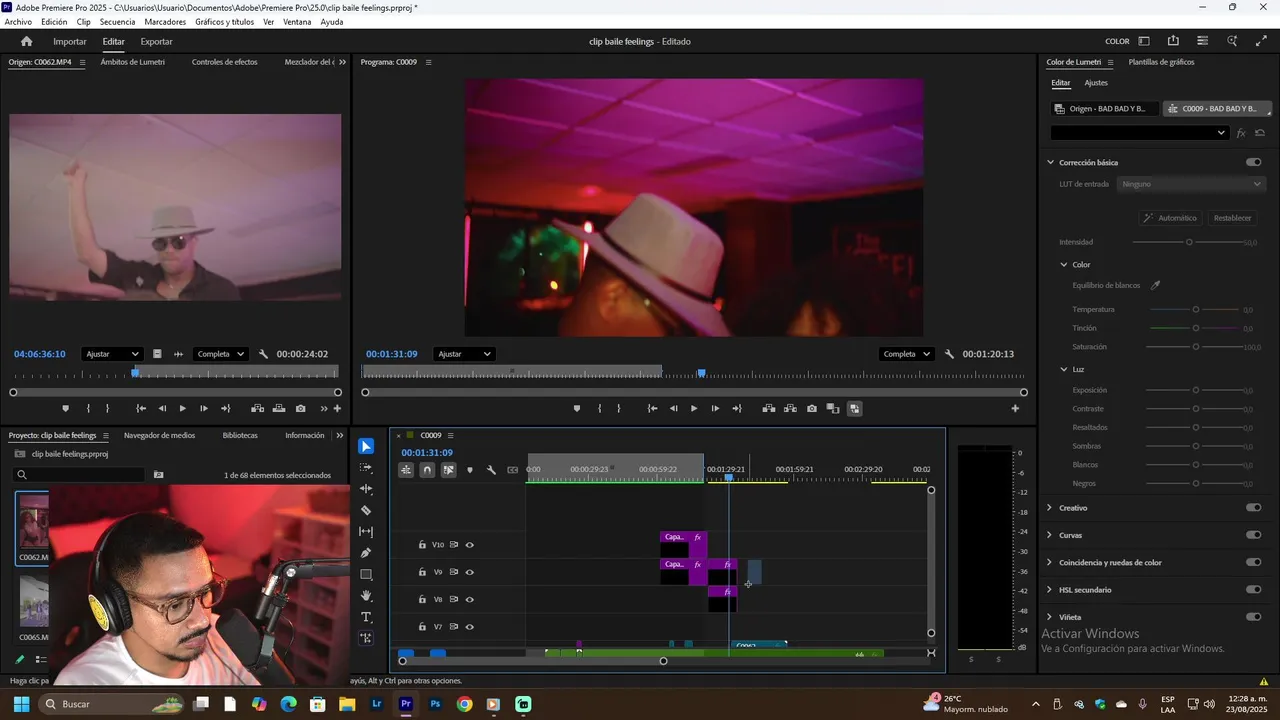Open Plantillas de gráficos tab

click(1161, 62)
